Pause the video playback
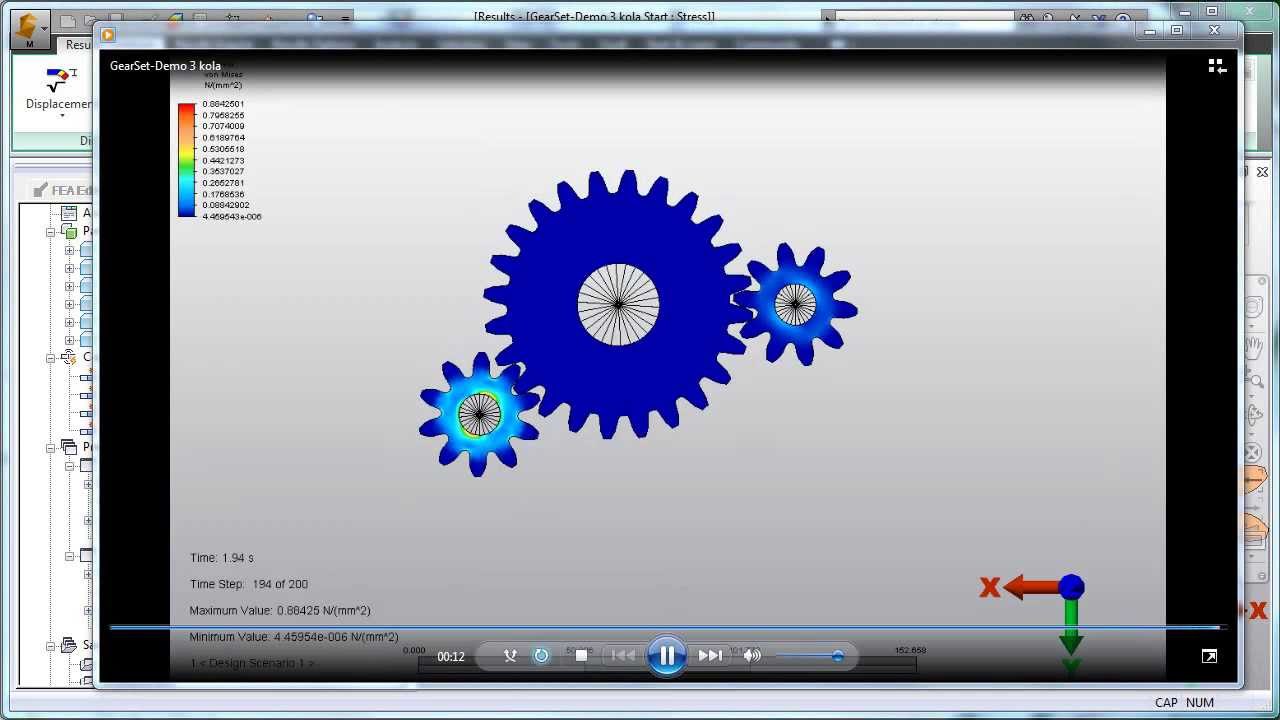Screen dimensions: 1280x720 (666, 656)
